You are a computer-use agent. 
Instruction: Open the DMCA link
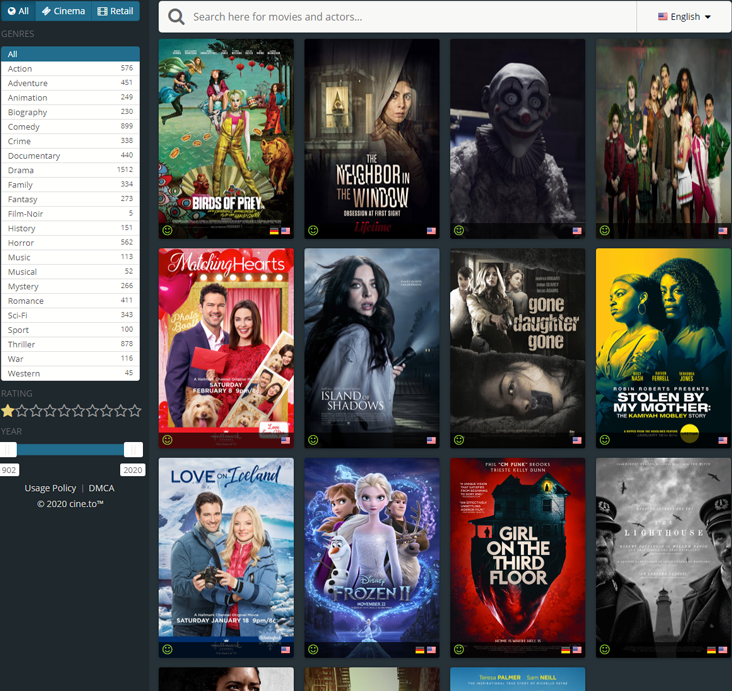click(101, 488)
